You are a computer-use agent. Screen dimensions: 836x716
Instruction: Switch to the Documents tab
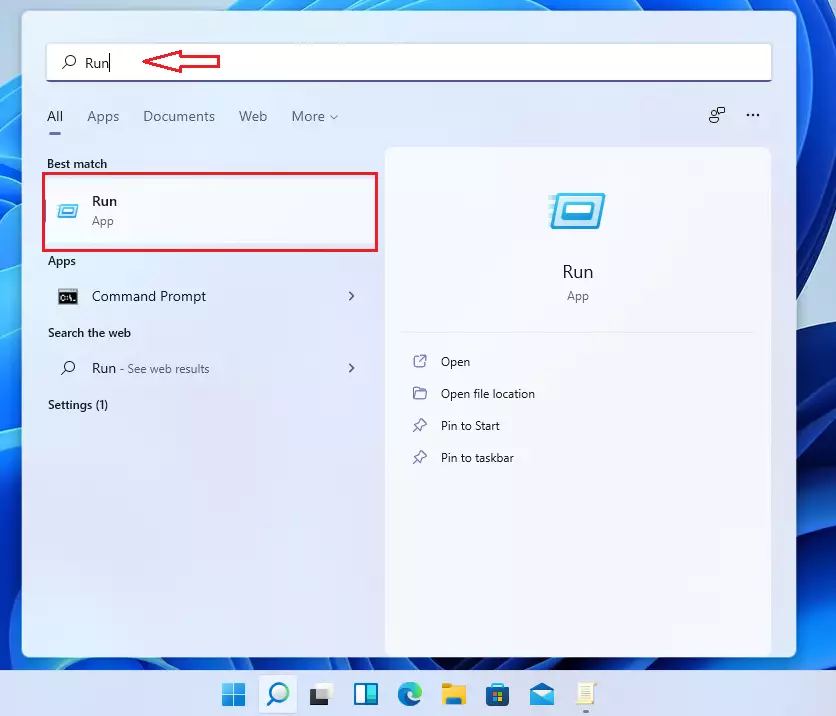[179, 116]
